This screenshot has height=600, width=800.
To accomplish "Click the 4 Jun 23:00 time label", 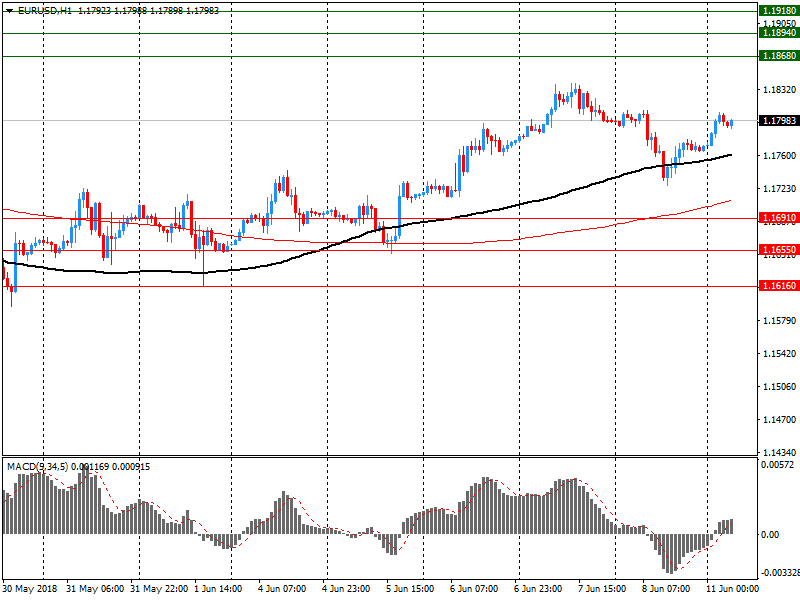I will 346,589.
